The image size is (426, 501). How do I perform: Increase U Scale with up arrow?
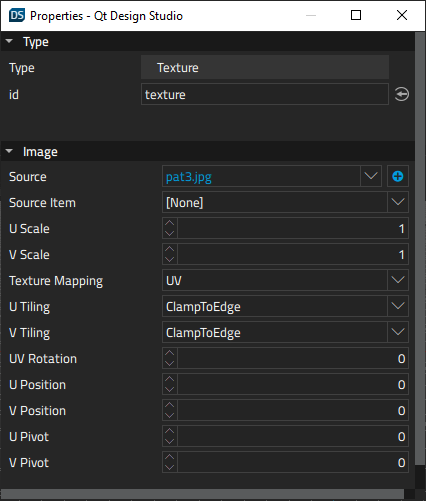click(x=170, y=223)
